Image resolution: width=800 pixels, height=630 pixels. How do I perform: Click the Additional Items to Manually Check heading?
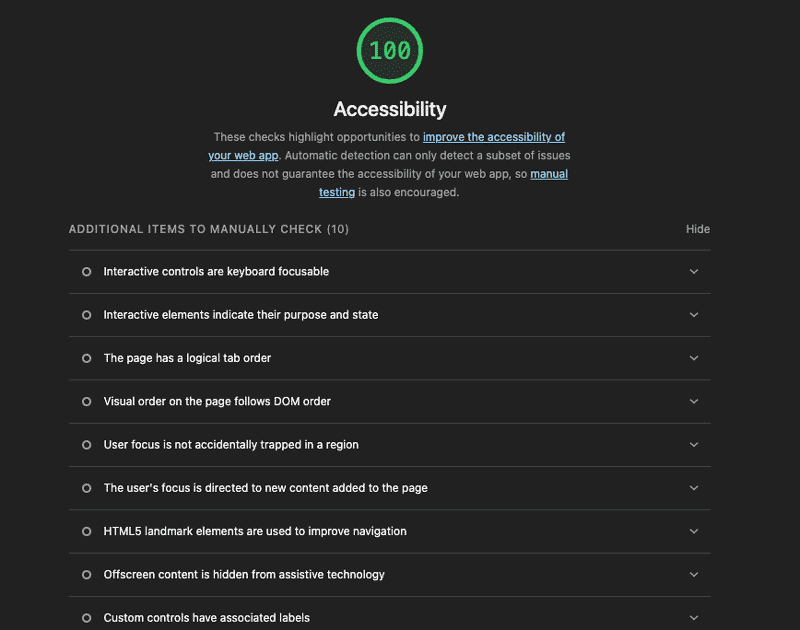[208, 229]
